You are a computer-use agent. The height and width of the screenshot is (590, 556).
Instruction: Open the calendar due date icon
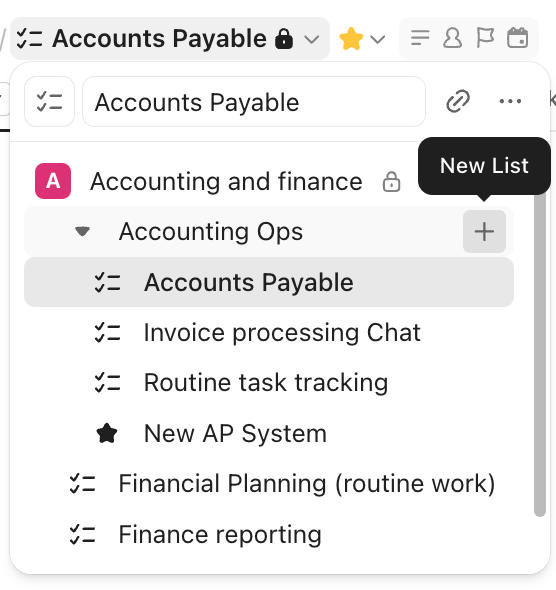tap(518, 38)
